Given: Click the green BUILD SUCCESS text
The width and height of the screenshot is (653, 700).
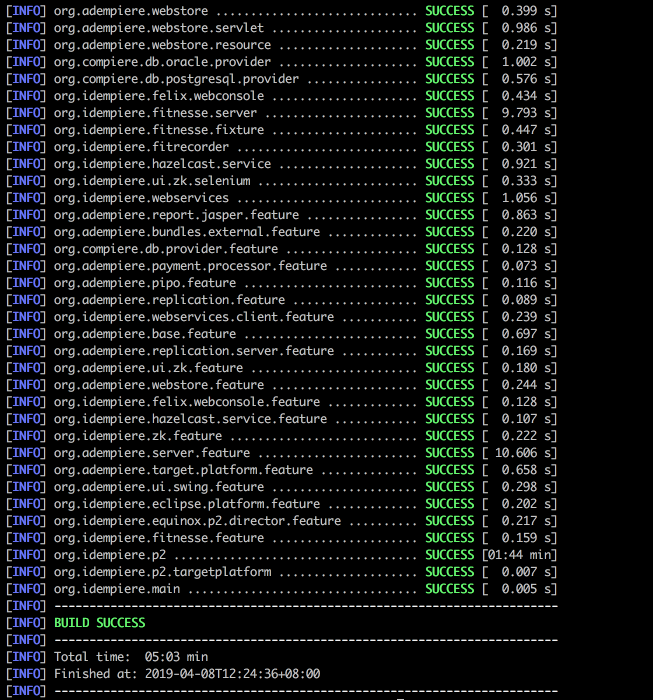Looking at the screenshot, I should pos(99,622).
